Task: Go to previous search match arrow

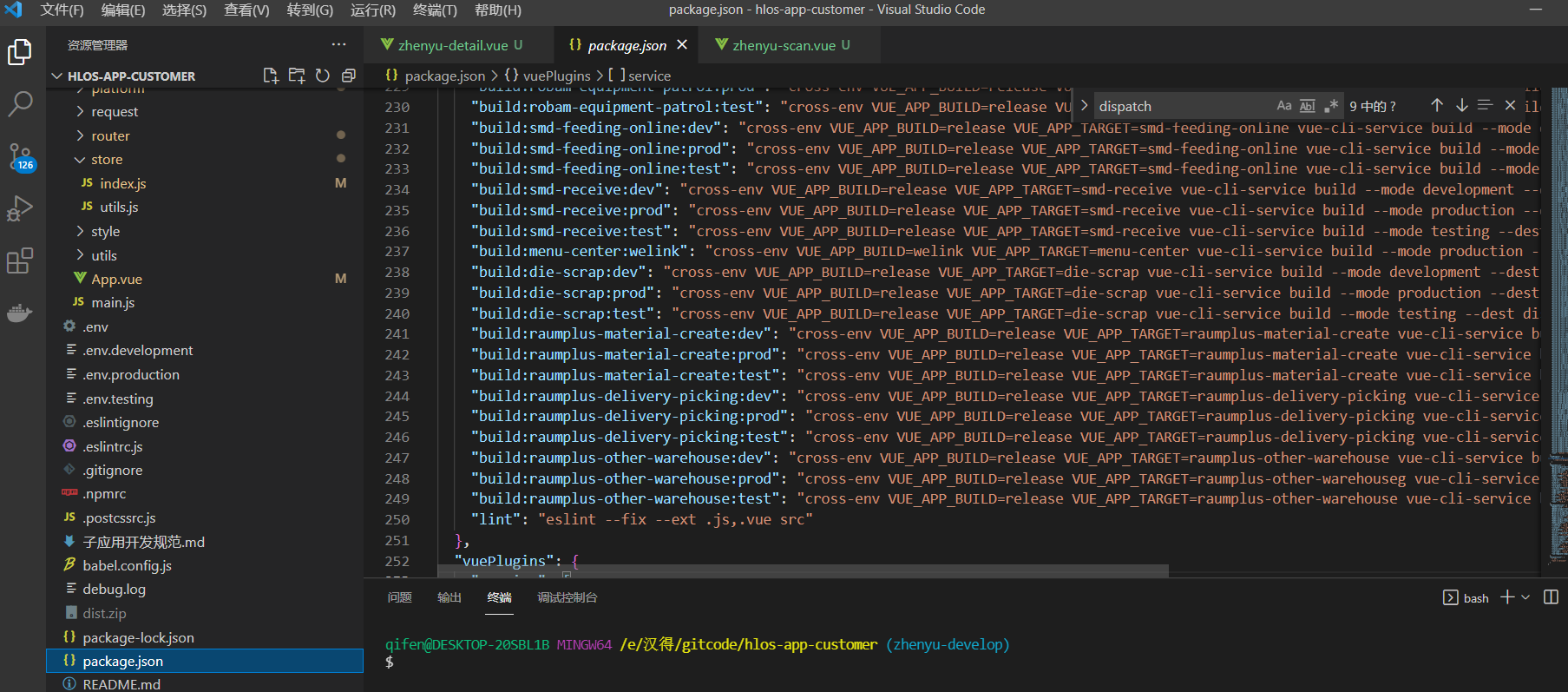Action: coord(1437,105)
